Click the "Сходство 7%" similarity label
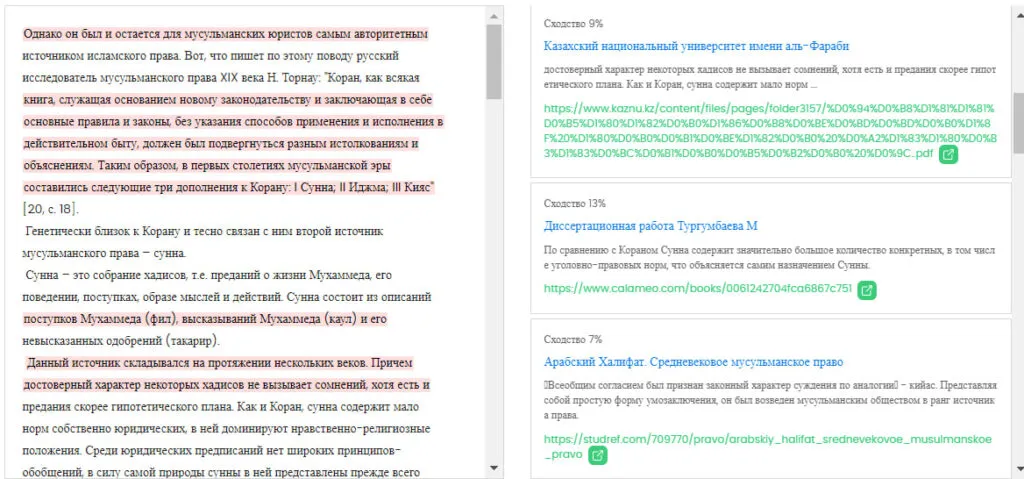 click(573, 339)
